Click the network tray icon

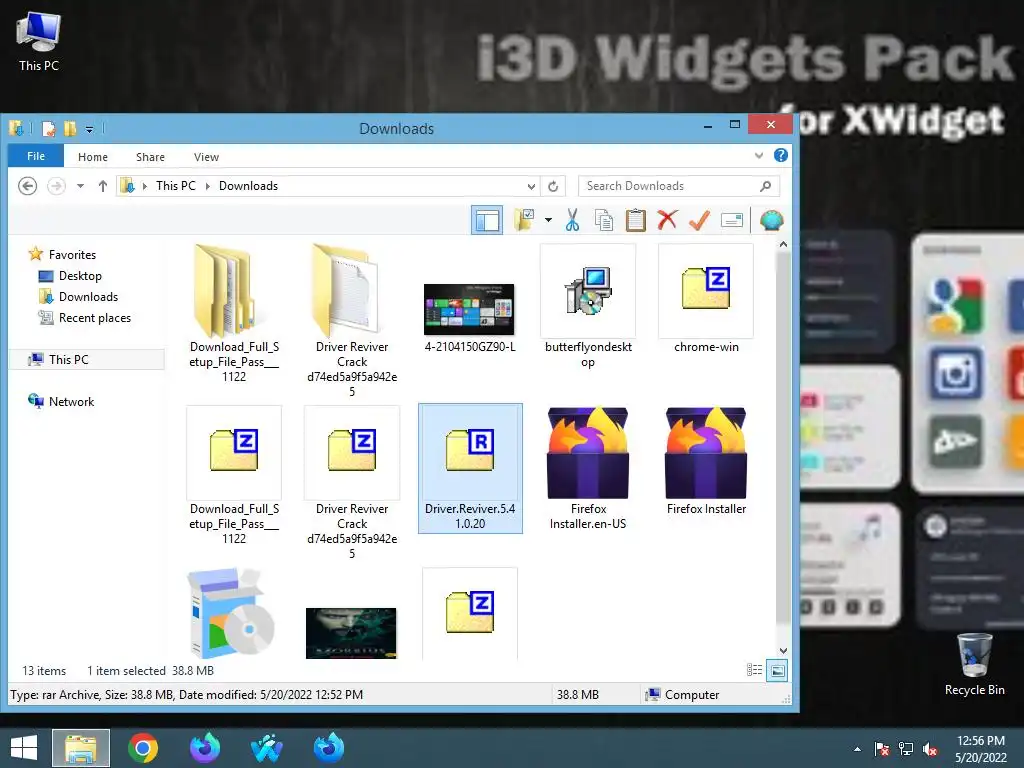(906, 749)
